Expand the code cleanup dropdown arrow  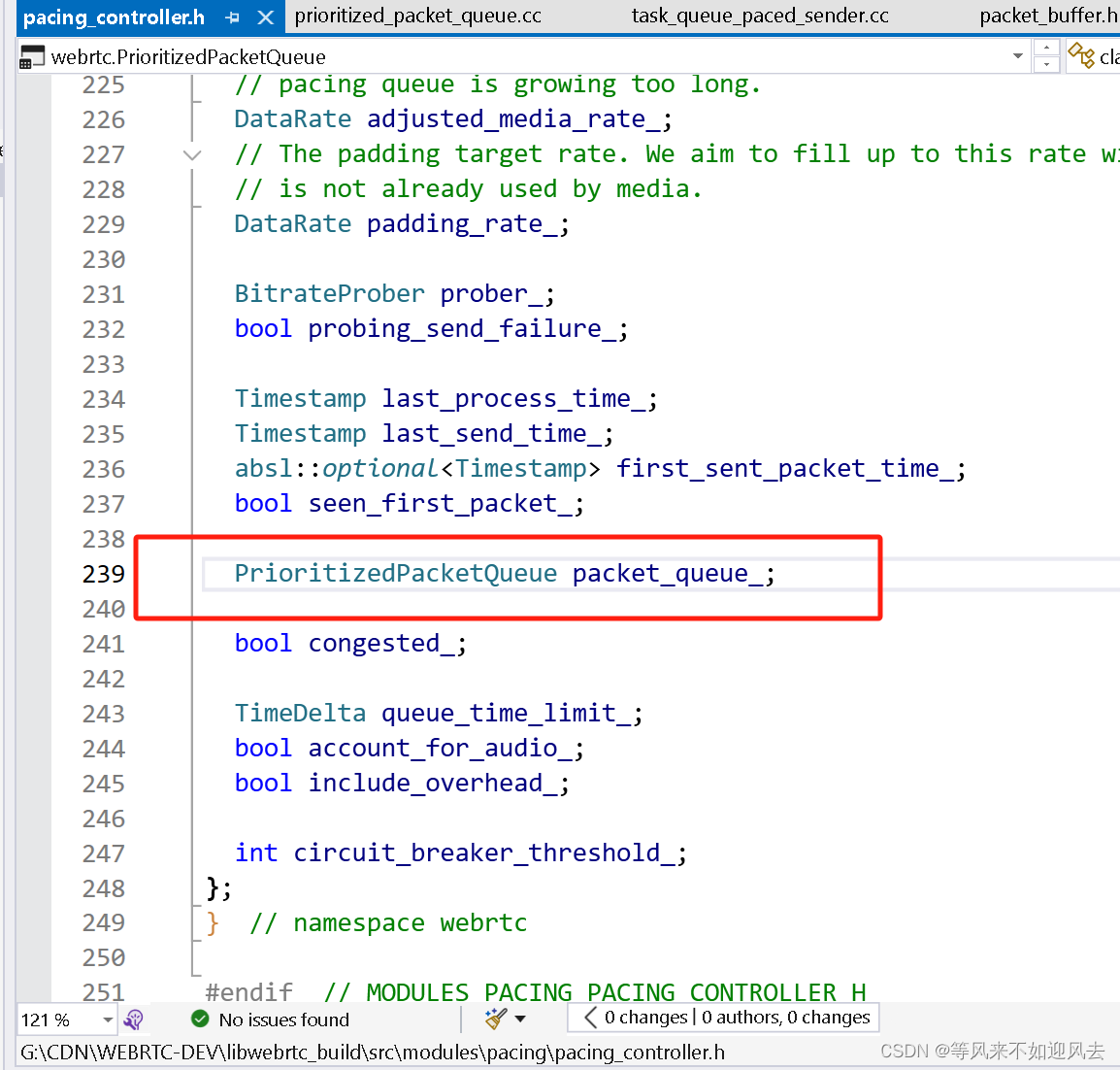[520, 1020]
